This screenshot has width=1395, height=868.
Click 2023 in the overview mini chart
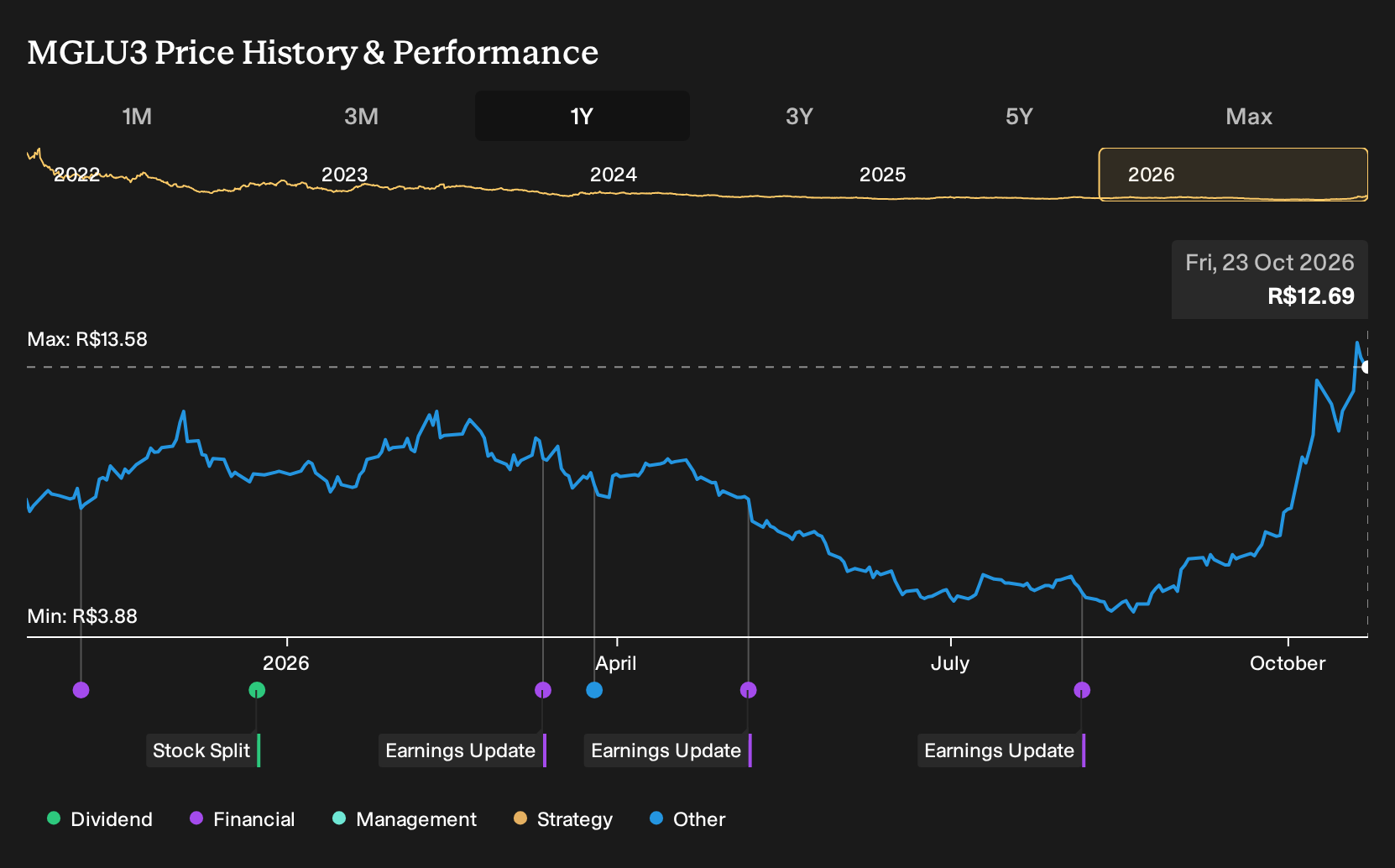[x=345, y=175]
